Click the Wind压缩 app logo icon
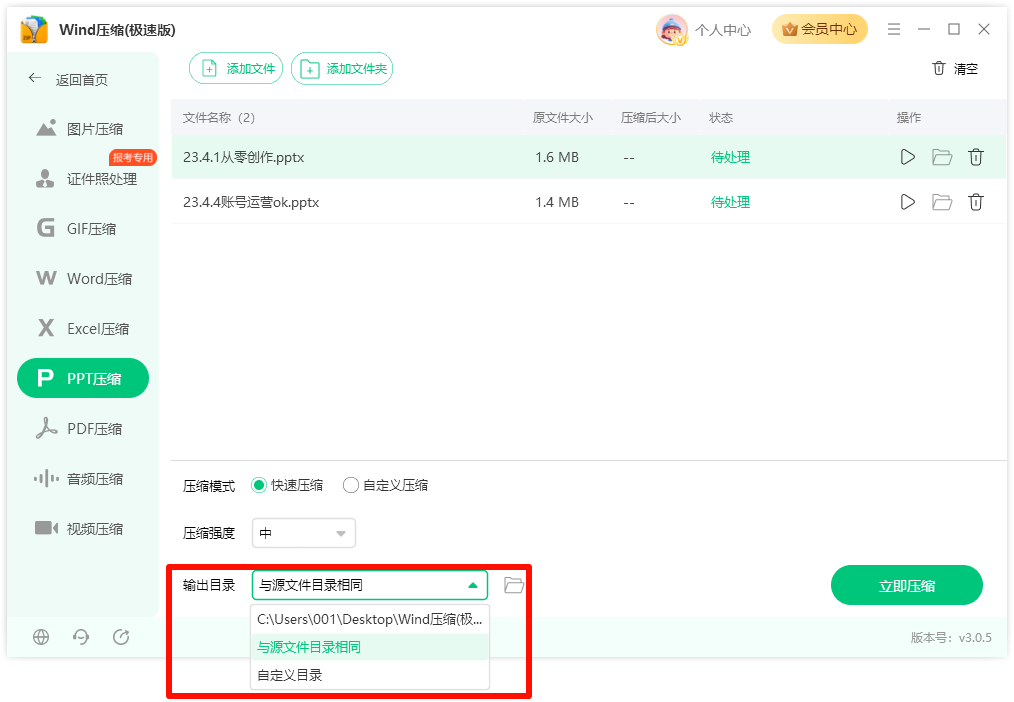The image size is (1014, 702). [x=34, y=30]
